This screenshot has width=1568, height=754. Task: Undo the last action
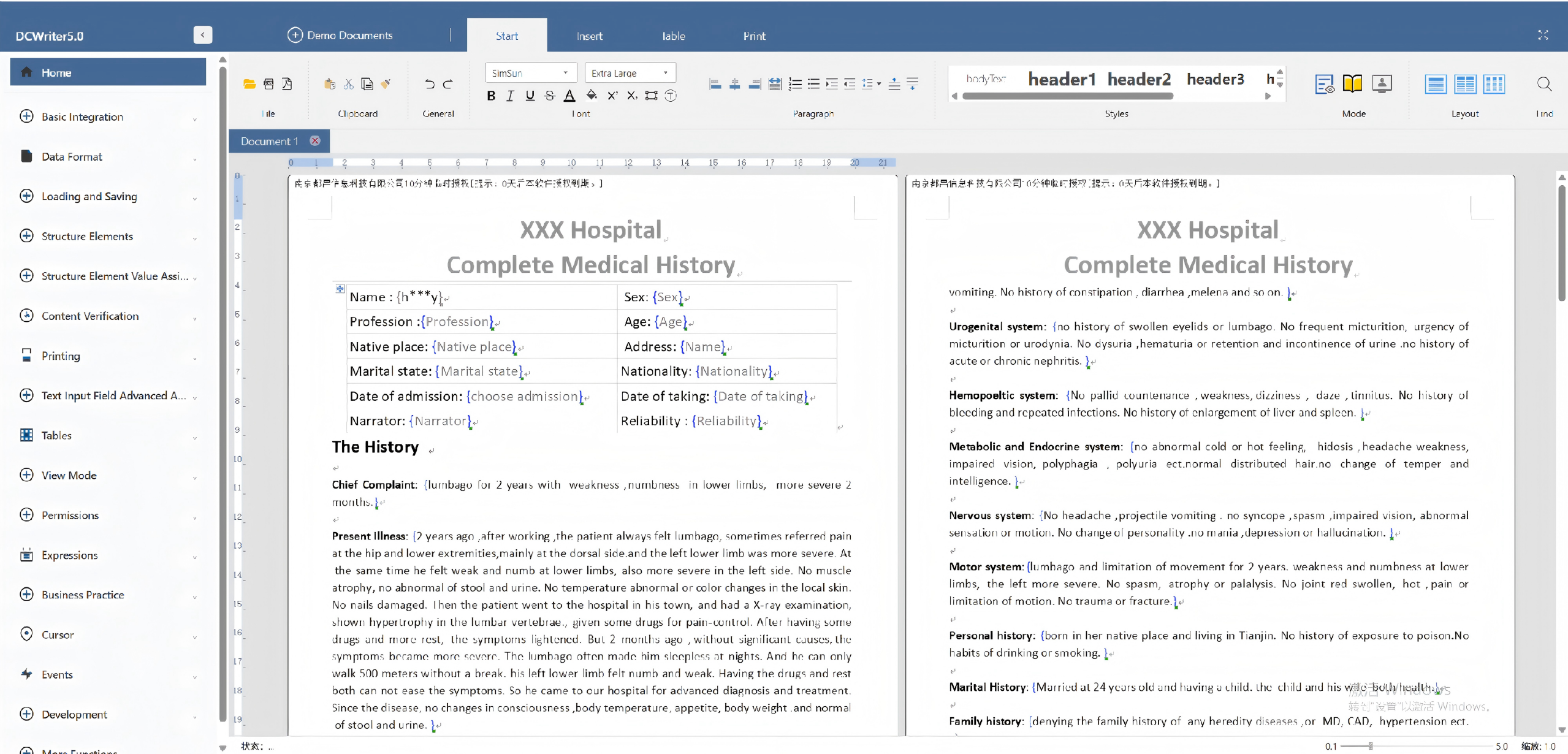coord(430,84)
